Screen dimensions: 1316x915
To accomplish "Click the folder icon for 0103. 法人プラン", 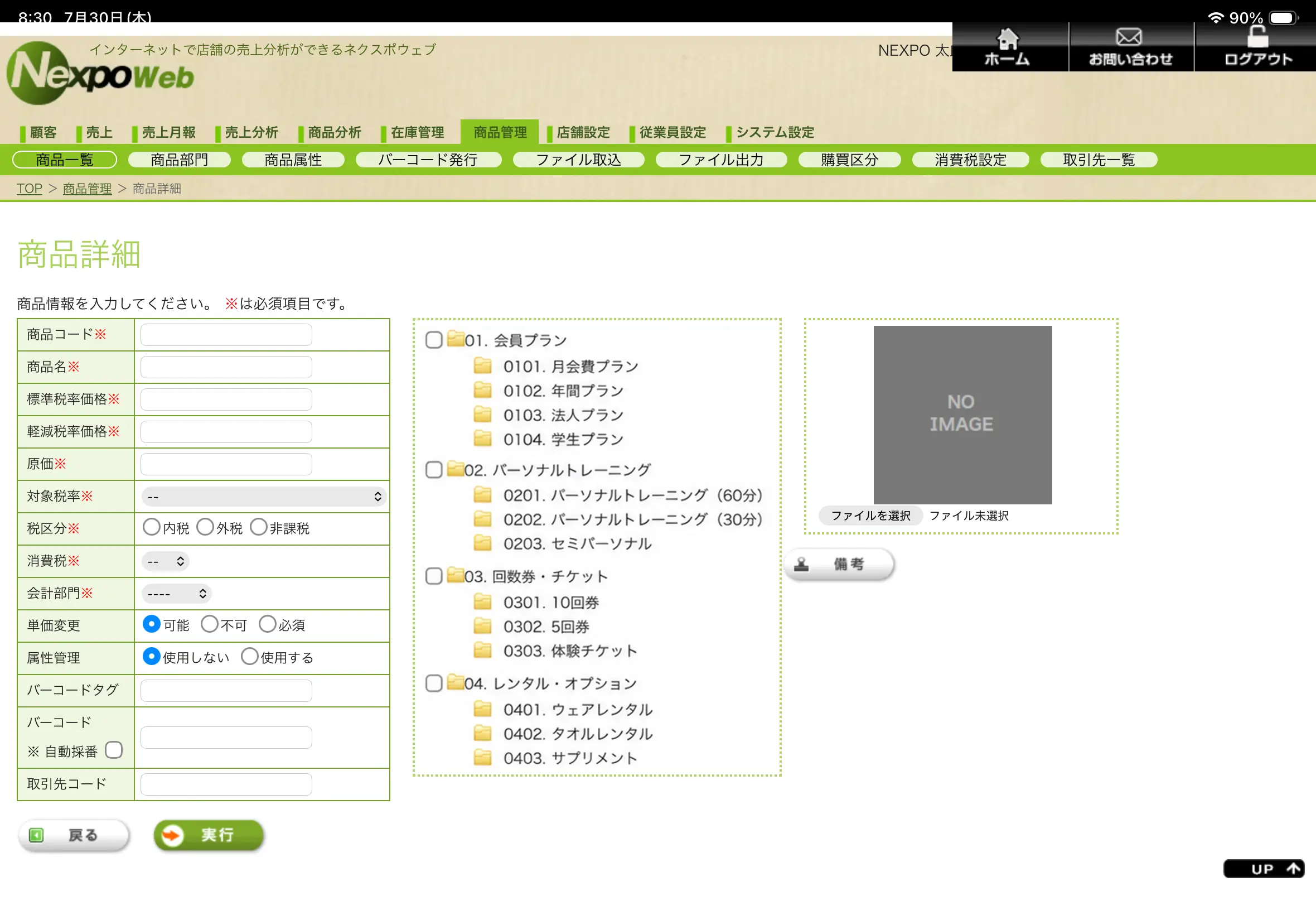I will tap(482, 414).
